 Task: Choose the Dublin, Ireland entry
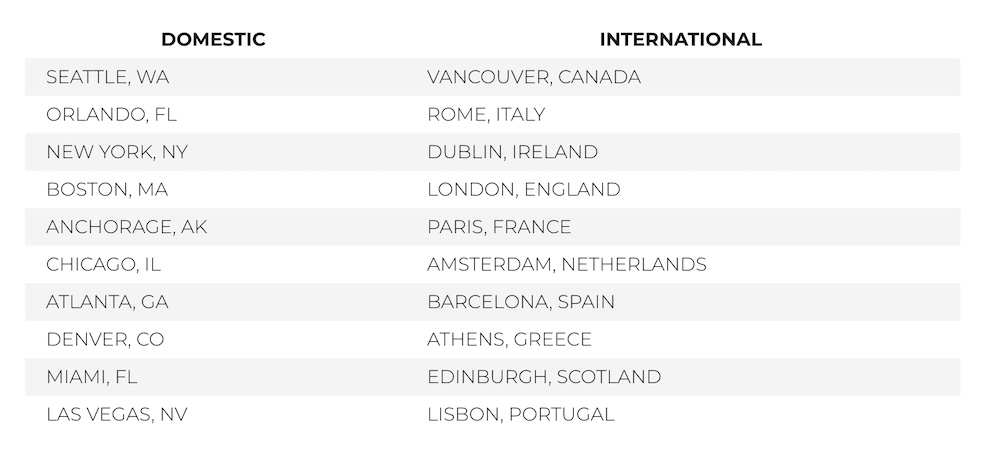(512, 152)
